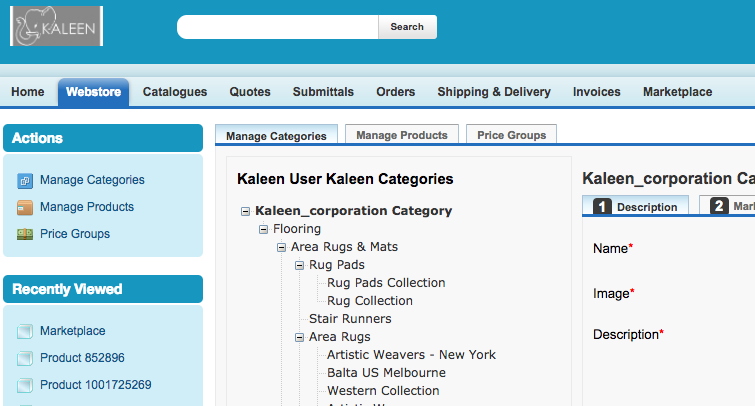Image resolution: width=755 pixels, height=406 pixels.
Task: Select Area Rugs & Mats category
Action: [344, 247]
